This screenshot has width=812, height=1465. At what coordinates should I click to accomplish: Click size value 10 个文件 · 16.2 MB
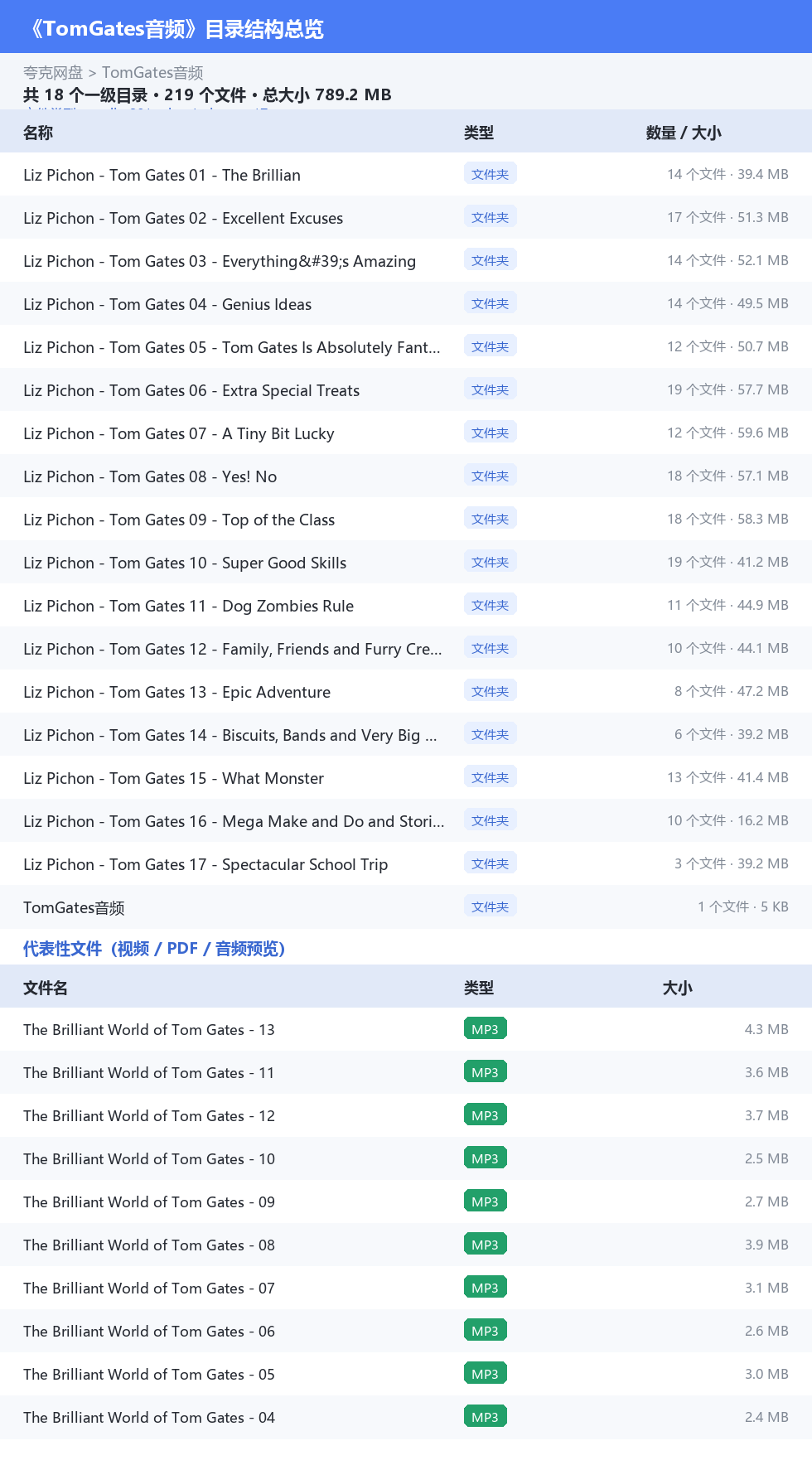(x=727, y=820)
